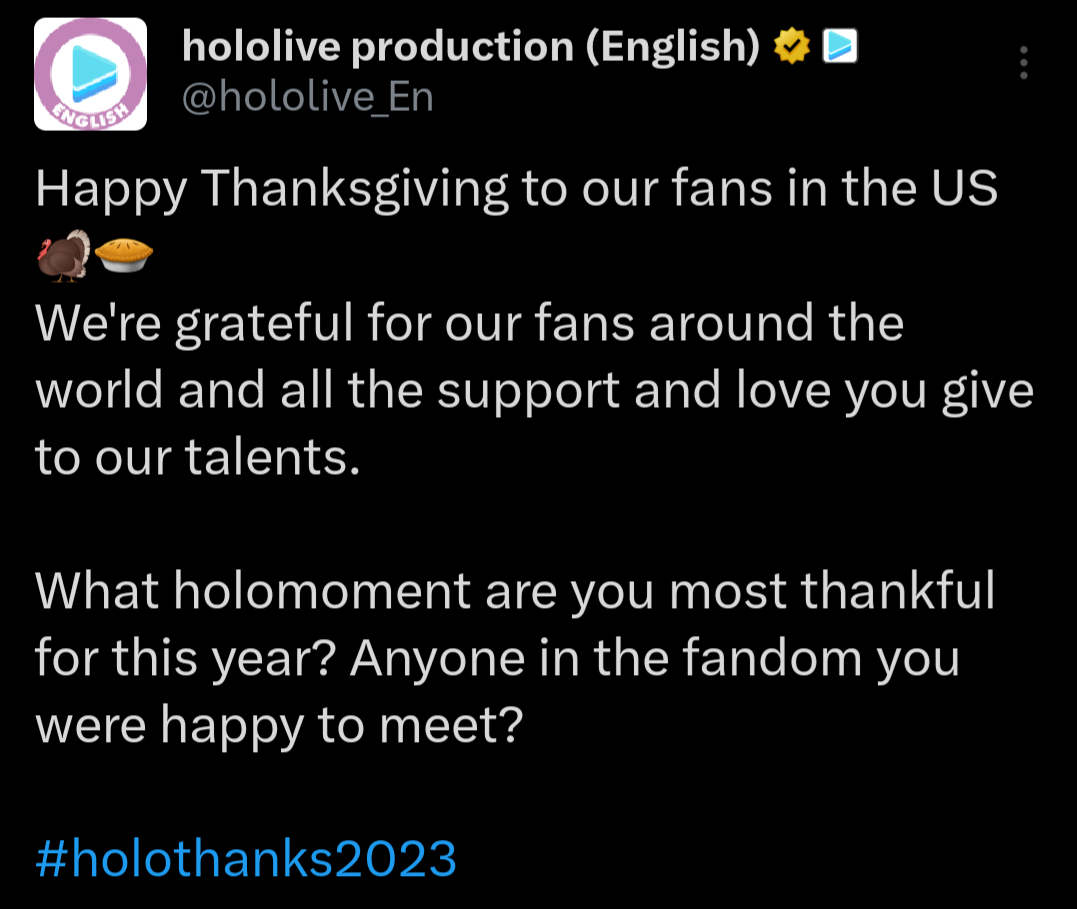
Task: Open the hololive production profile avatar
Action: (91, 74)
